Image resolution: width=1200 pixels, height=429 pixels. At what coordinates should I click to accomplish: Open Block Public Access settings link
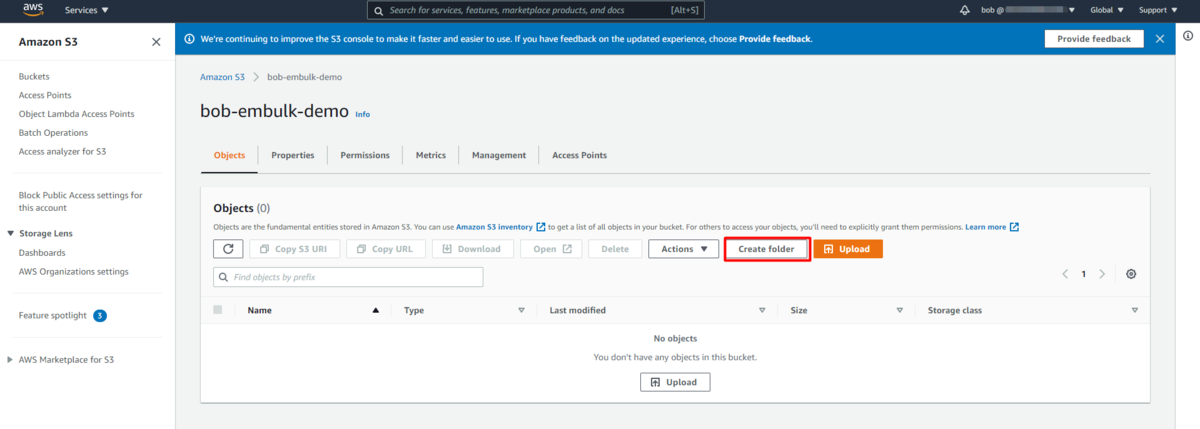(81, 201)
